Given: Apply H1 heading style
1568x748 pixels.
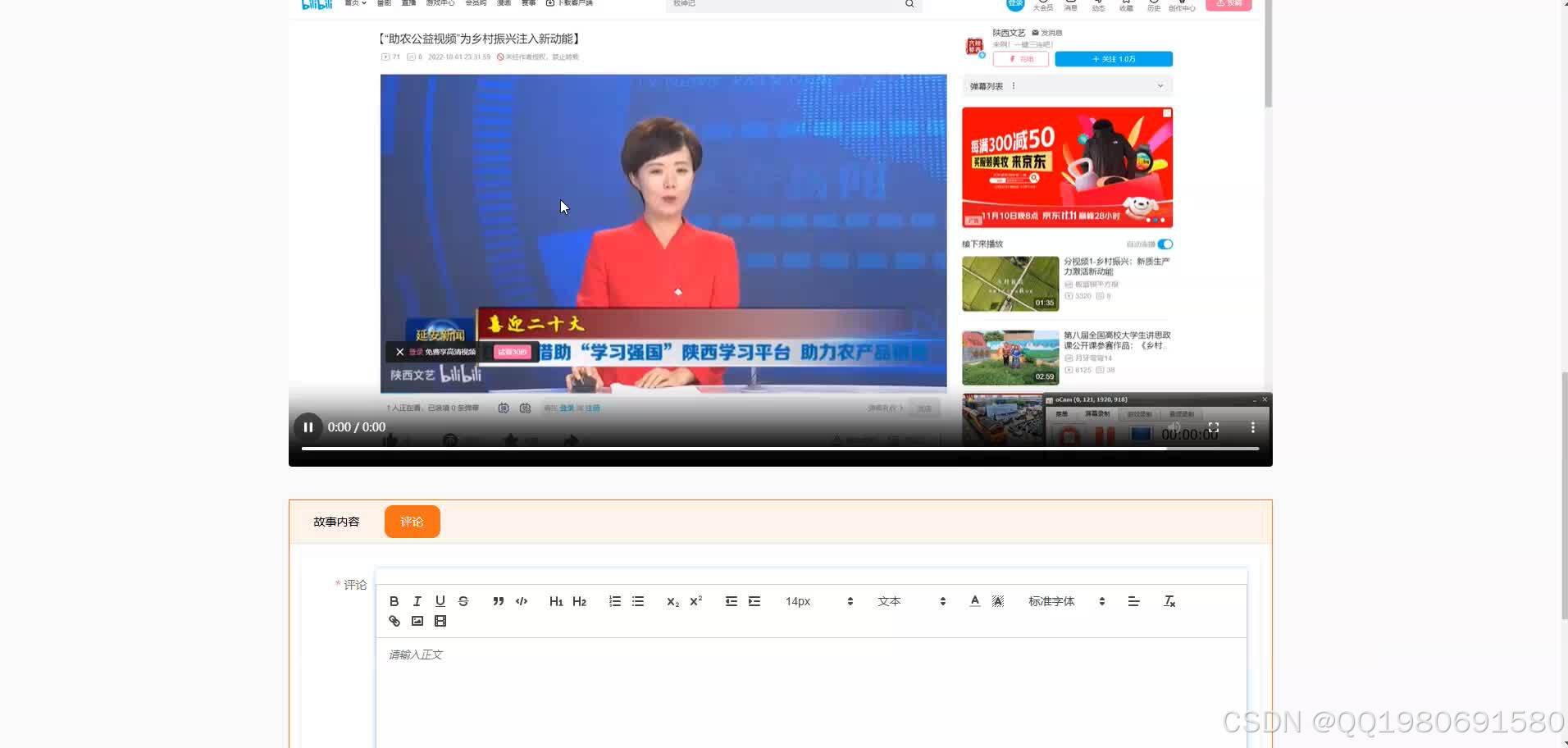Looking at the screenshot, I should click(x=556, y=601).
